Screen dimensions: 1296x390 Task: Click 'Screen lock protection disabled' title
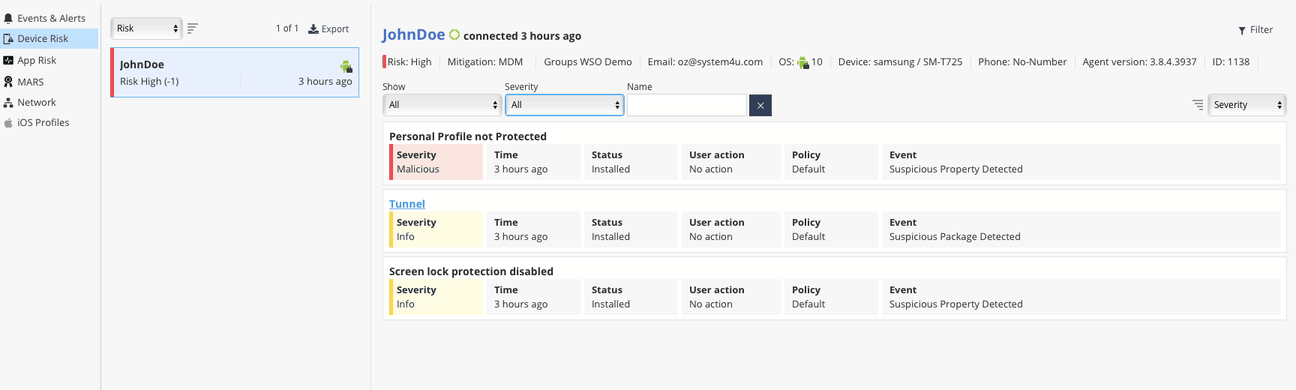tap(471, 271)
